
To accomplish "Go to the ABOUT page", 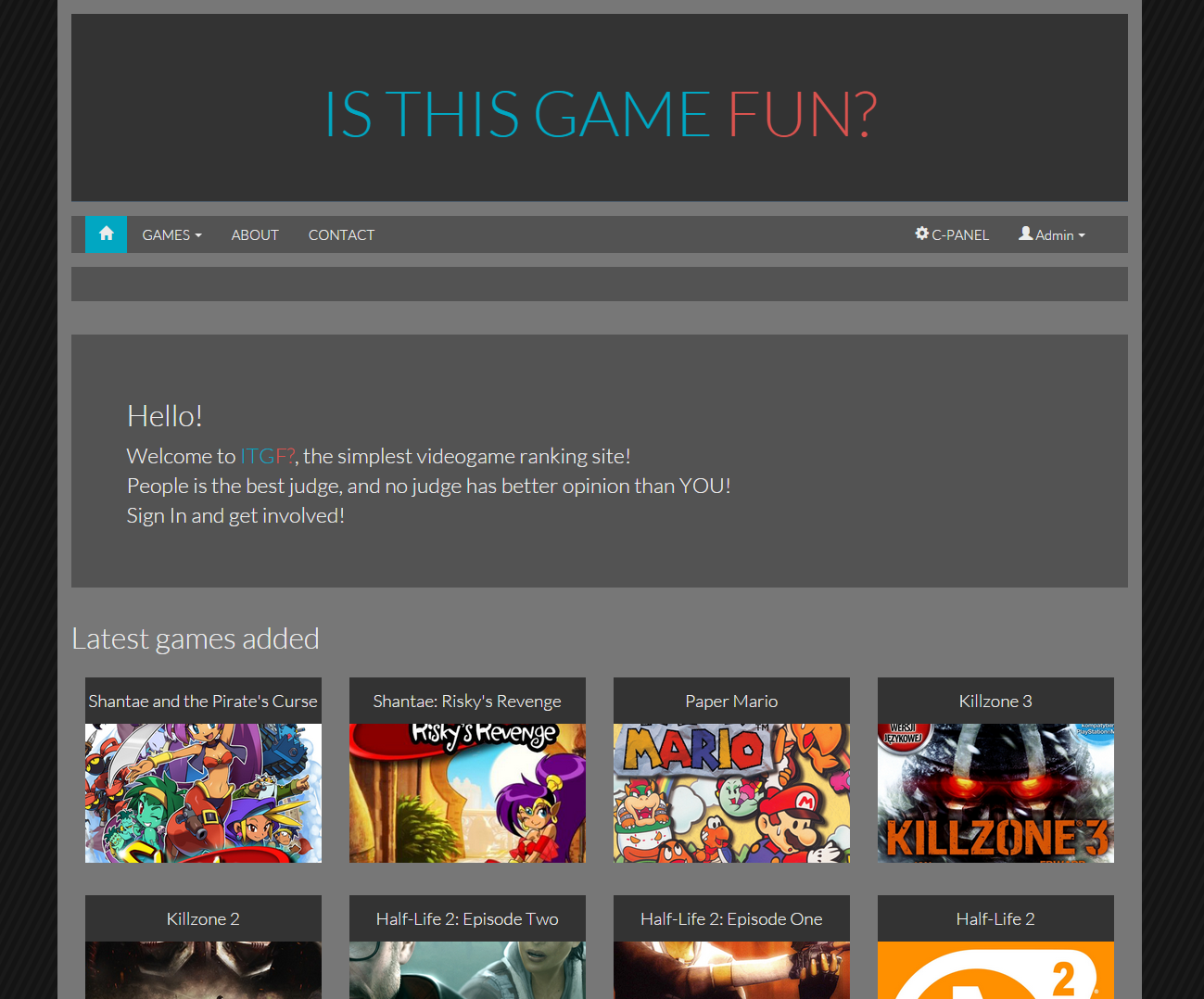I will pos(255,235).
